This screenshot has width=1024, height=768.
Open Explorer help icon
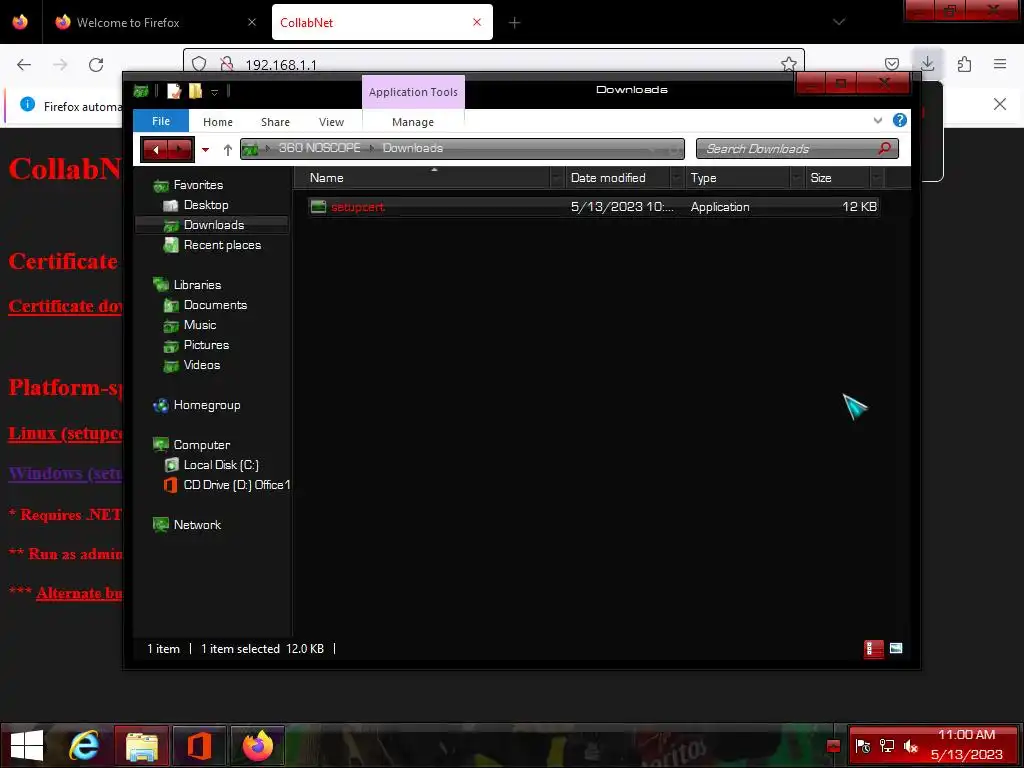(899, 120)
